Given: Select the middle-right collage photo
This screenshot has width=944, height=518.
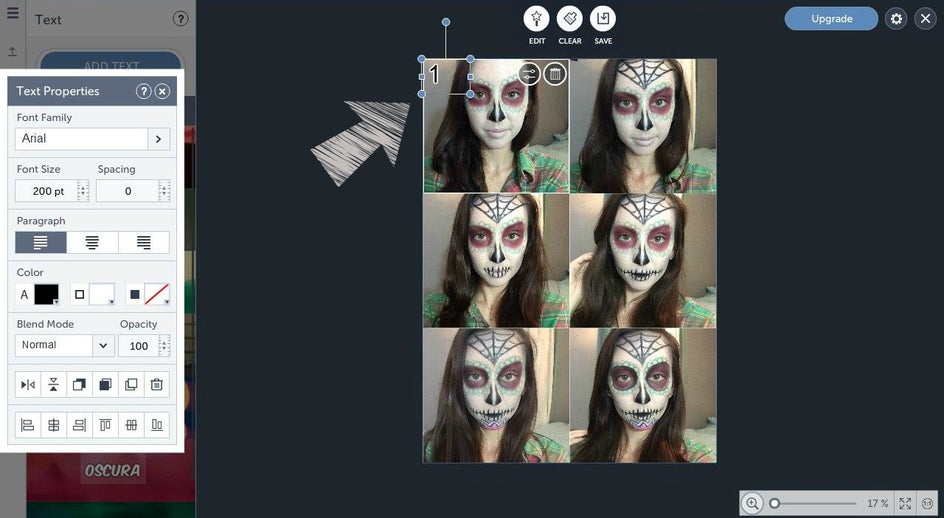Looking at the screenshot, I should pyautogui.click(x=643, y=260).
